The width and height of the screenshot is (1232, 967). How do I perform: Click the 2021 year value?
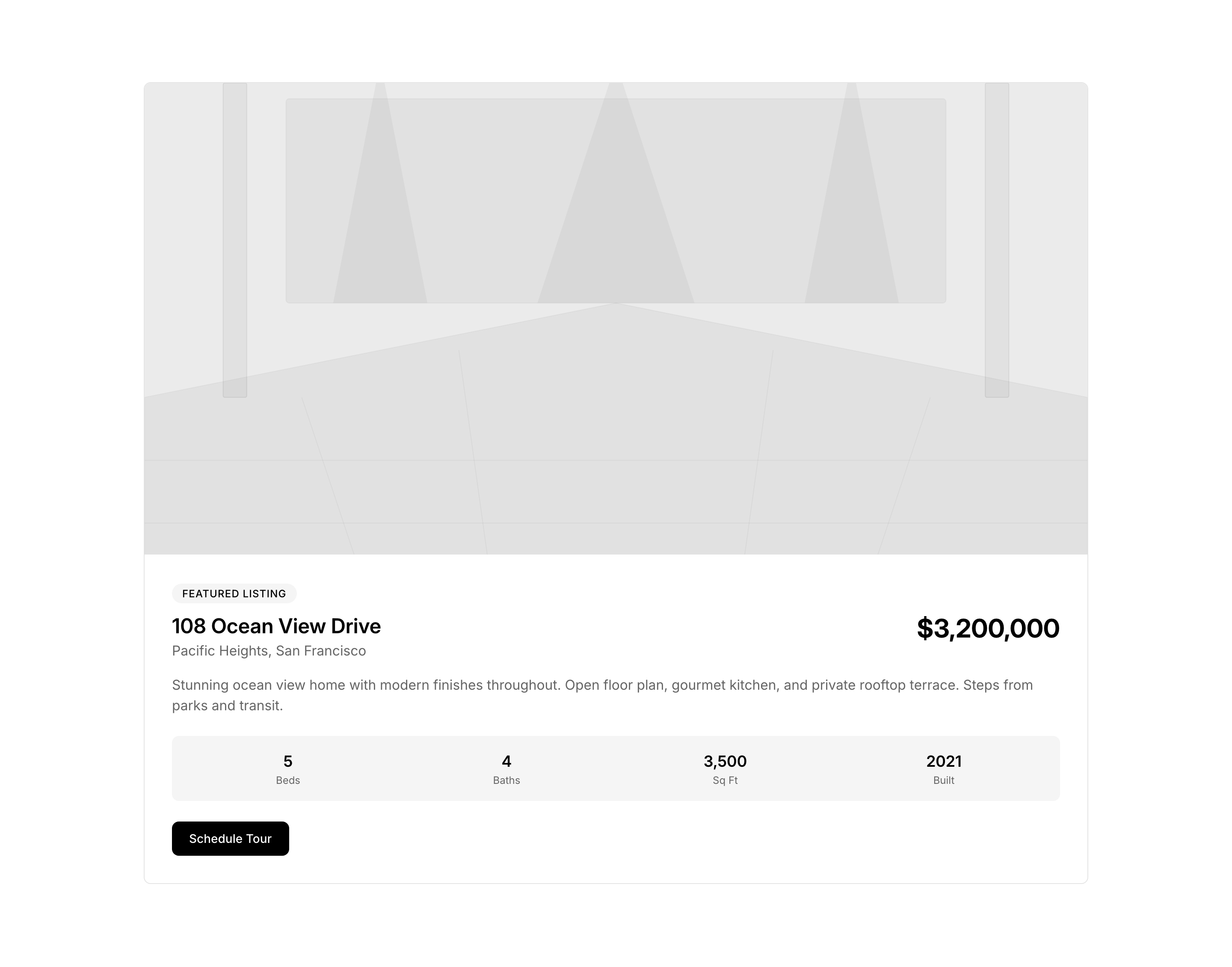(943, 761)
